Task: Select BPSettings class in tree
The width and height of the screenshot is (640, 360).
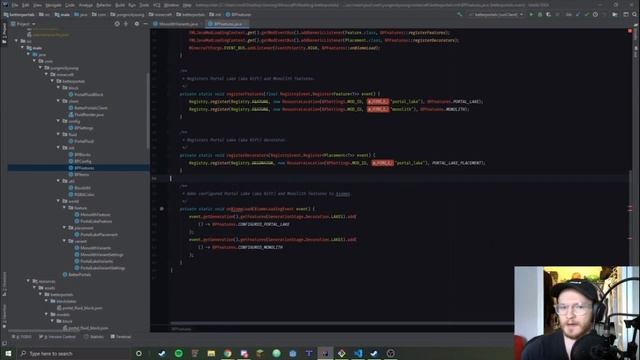Action: click(81, 128)
